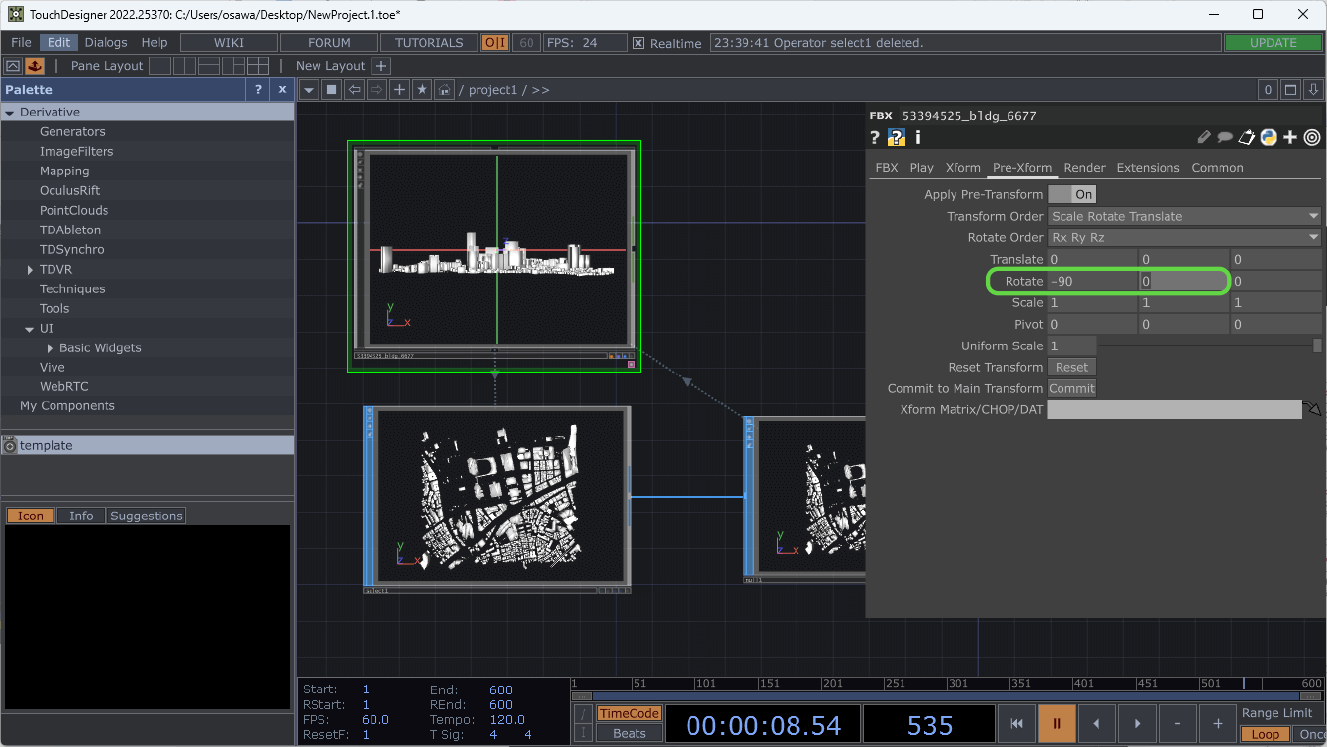Open the Dialogs menu
This screenshot has height=747, width=1327.
click(x=106, y=43)
